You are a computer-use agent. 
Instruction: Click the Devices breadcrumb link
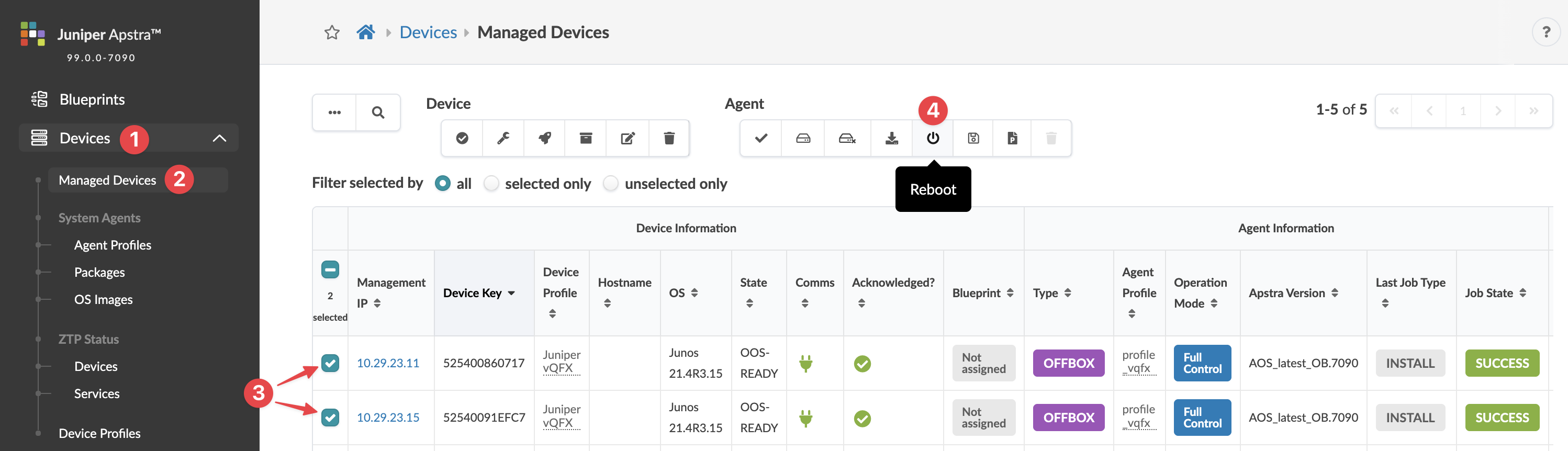tap(428, 32)
